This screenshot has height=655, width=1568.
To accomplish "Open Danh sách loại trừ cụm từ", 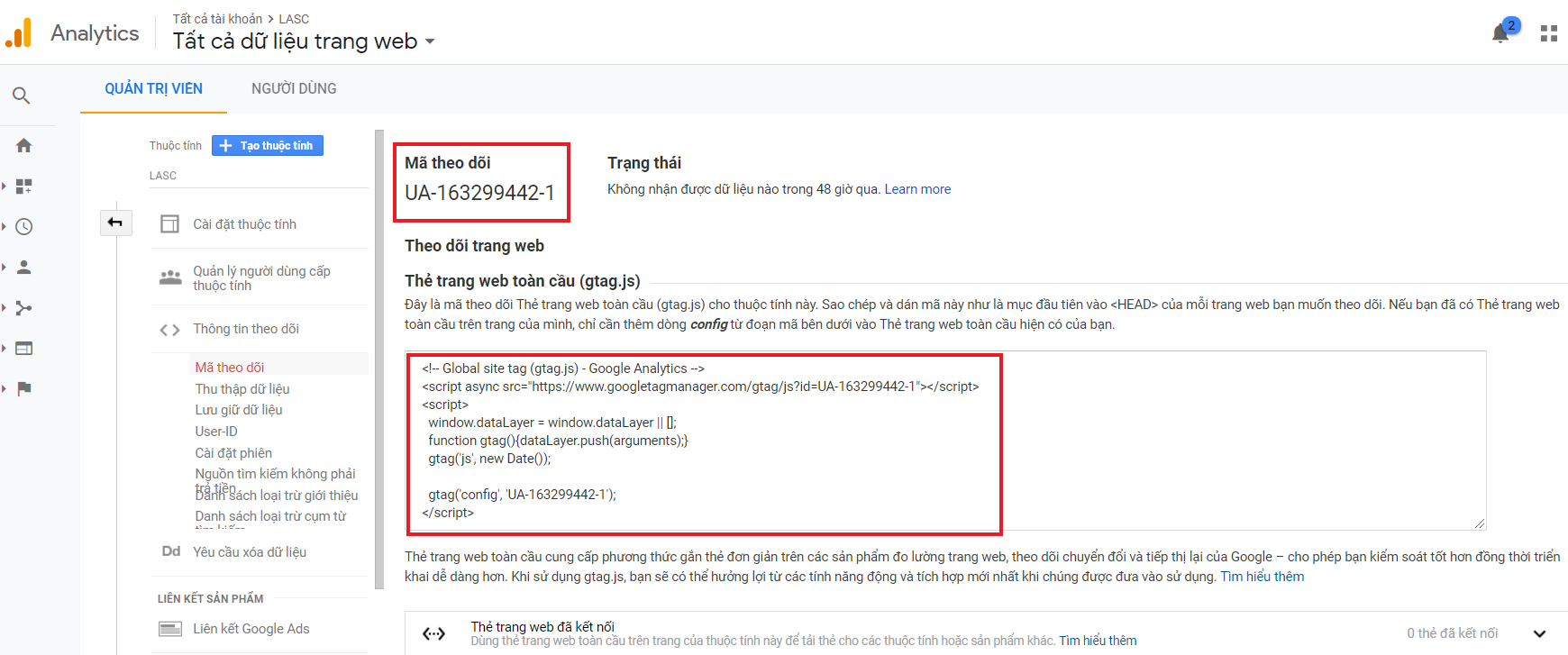I will pyautogui.click(x=270, y=516).
